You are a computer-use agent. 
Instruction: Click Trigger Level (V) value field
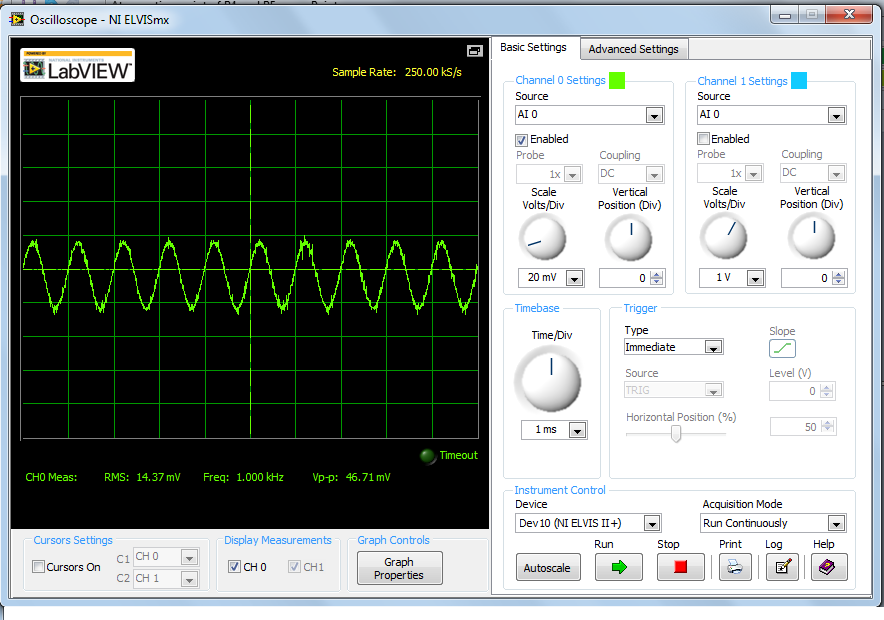pos(795,391)
